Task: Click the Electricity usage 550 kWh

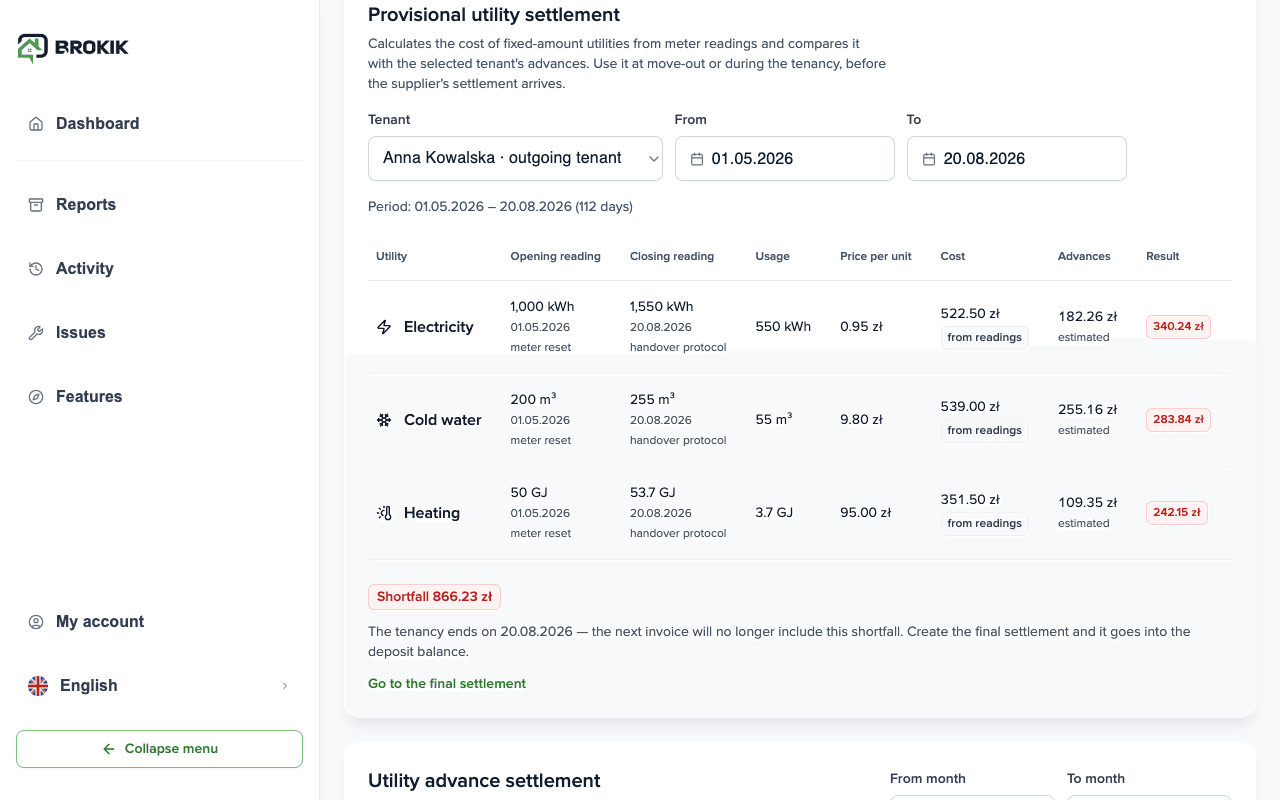Action: [783, 327]
